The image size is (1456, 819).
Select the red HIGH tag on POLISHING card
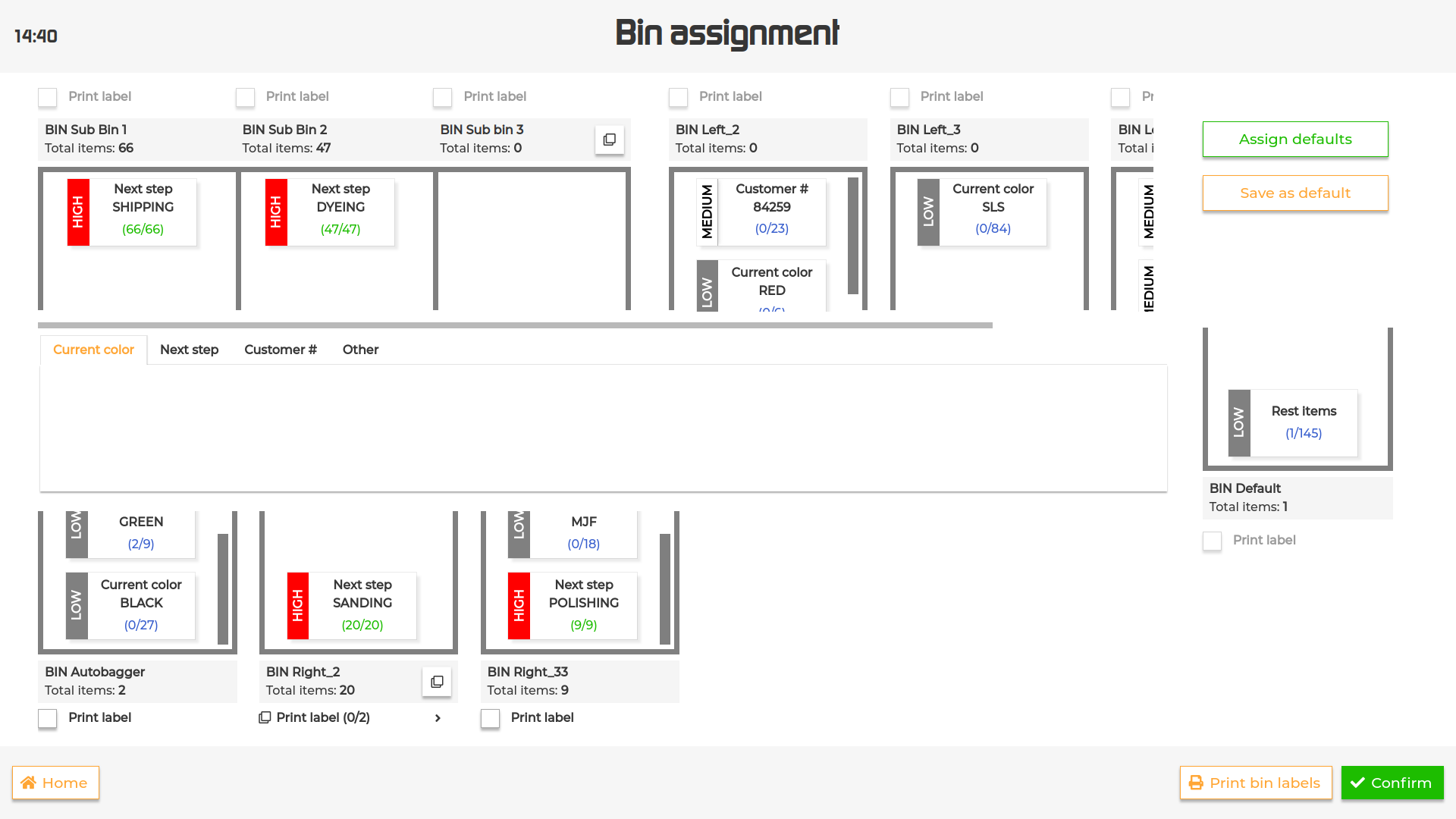[x=519, y=605]
